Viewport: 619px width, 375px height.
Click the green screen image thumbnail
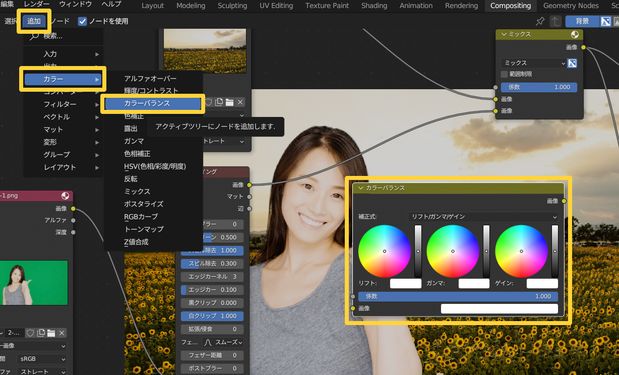pyautogui.click(x=34, y=283)
